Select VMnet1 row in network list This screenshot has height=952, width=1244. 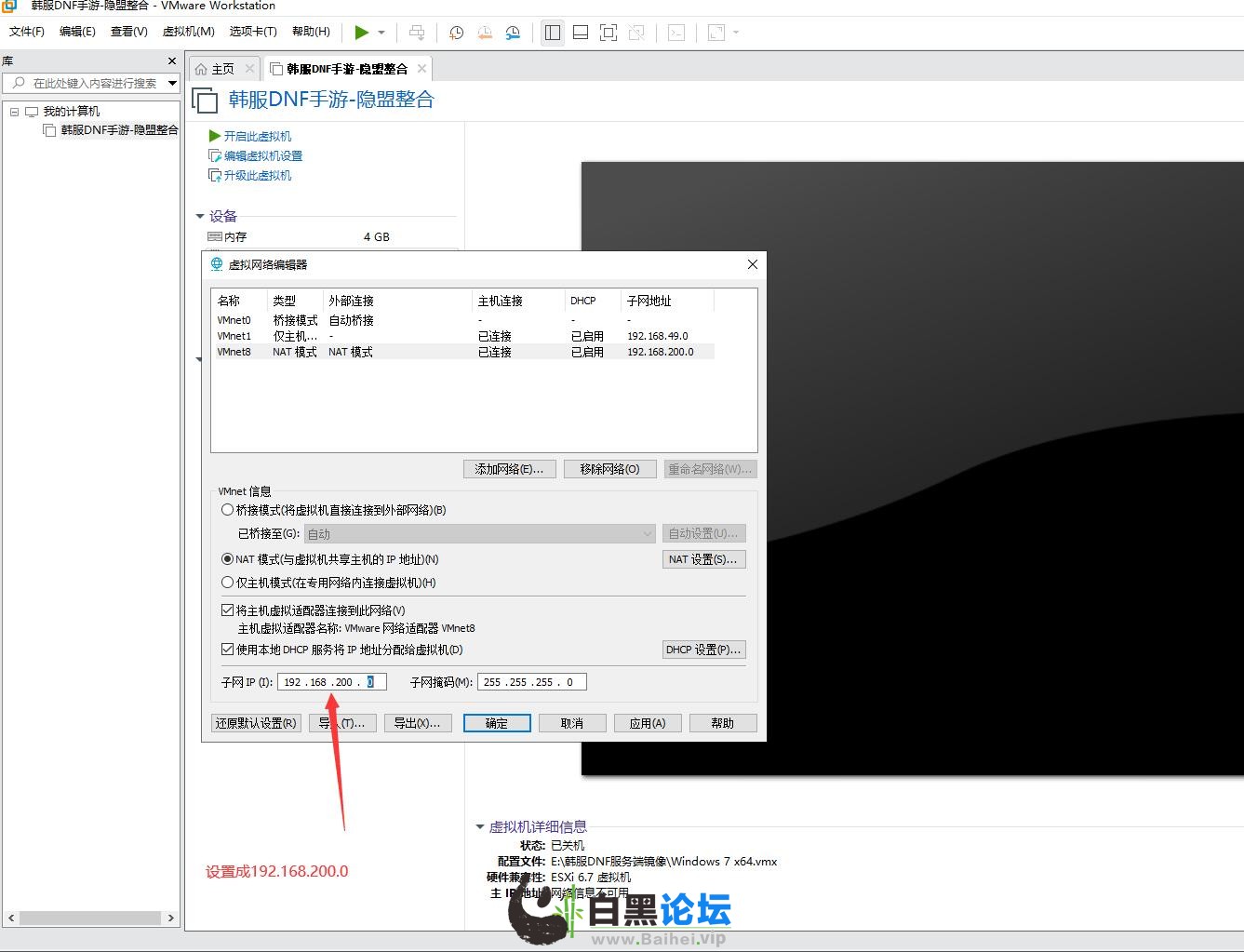coord(462,336)
